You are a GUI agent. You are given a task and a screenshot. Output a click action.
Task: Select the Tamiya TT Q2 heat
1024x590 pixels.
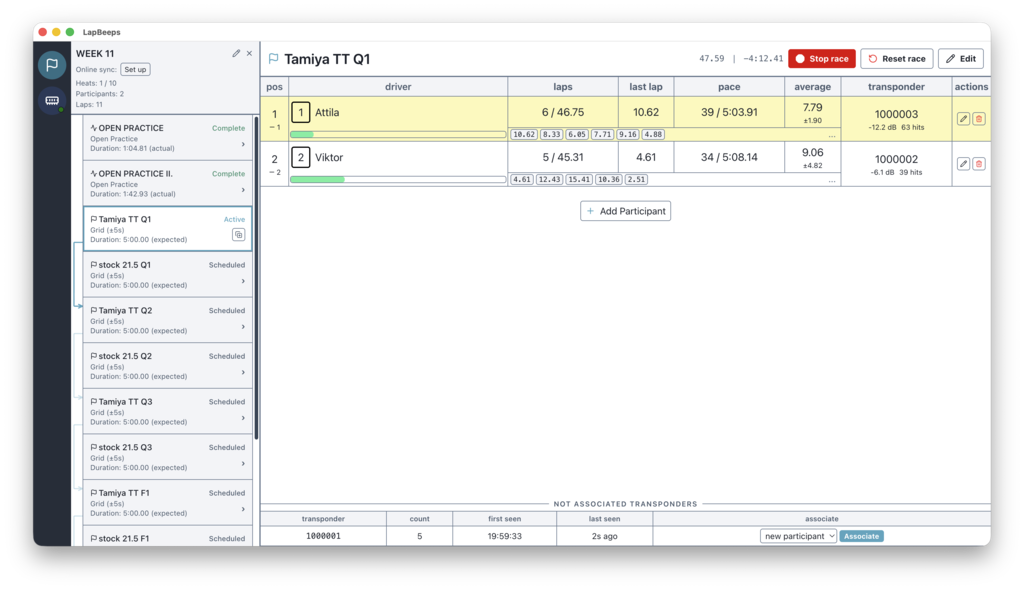click(167, 320)
